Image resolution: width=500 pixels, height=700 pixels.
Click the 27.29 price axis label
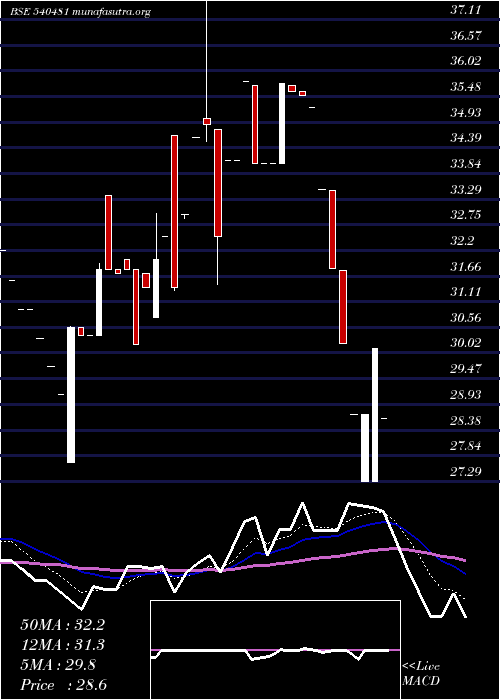[466, 471]
